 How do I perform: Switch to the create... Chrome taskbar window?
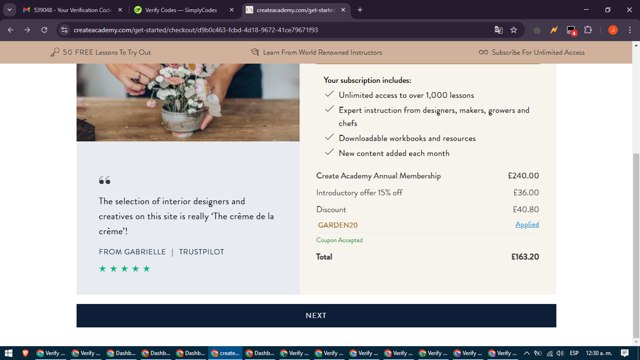(x=225, y=353)
